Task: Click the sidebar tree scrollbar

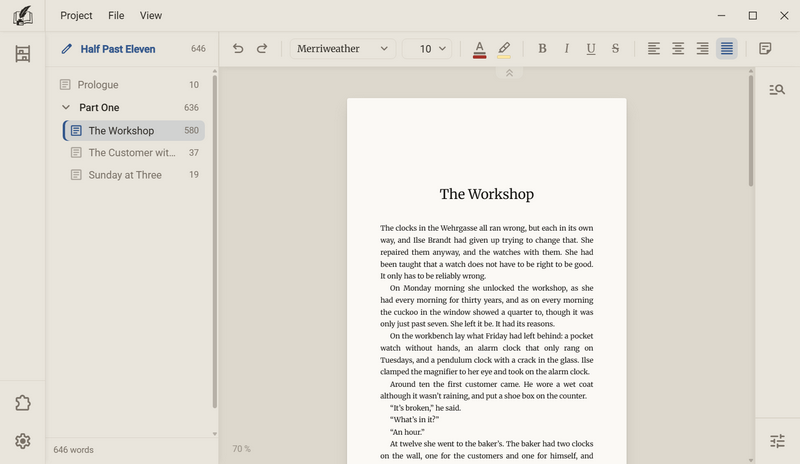Action: coord(215,240)
